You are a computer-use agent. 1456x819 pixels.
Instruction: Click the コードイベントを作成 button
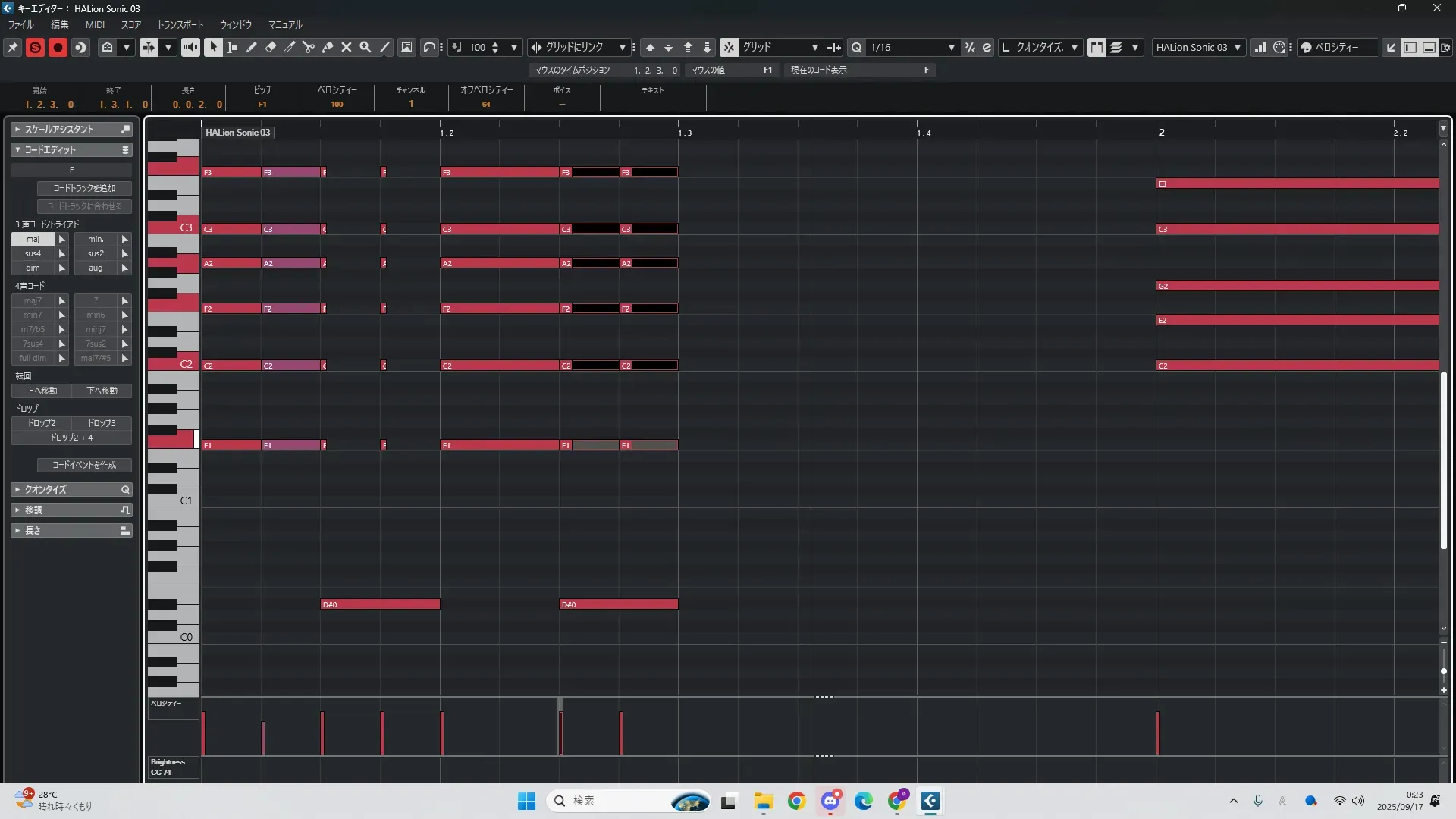(84, 465)
